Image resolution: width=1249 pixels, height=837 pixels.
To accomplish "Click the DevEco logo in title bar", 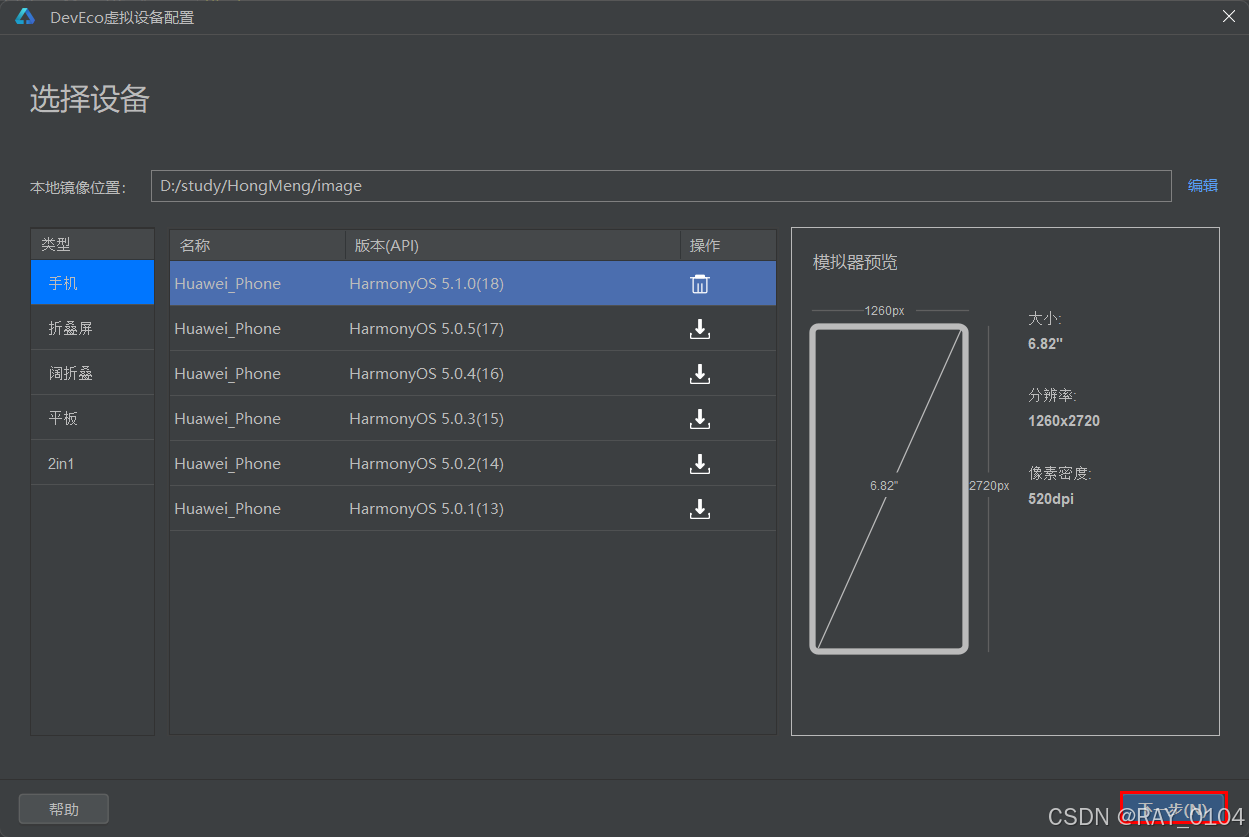I will pos(25,17).
